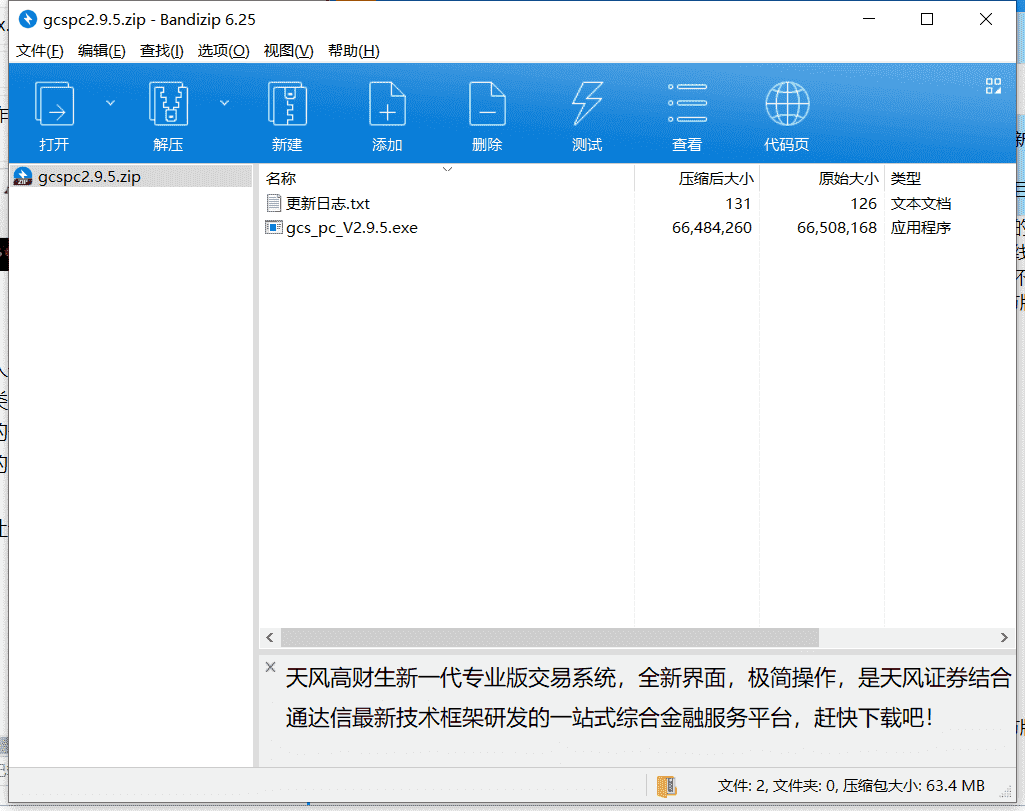
Task: Expand the dropdown arrow next to 打开
Action: point(110,103)
